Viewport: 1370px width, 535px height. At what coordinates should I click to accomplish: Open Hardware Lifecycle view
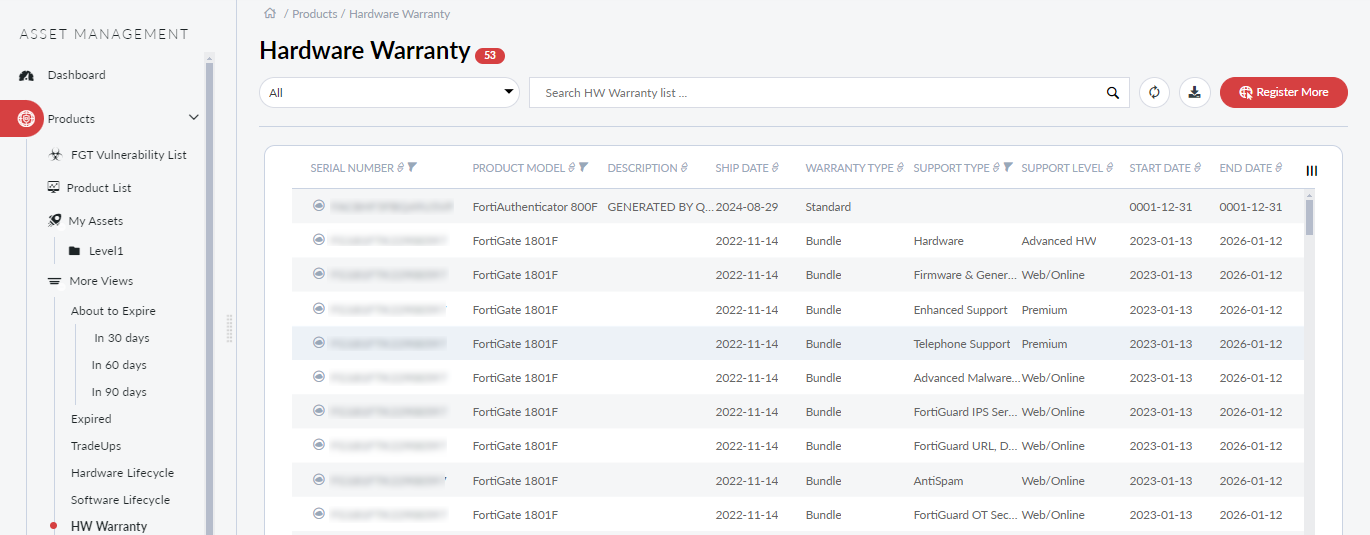coord(122,473)
